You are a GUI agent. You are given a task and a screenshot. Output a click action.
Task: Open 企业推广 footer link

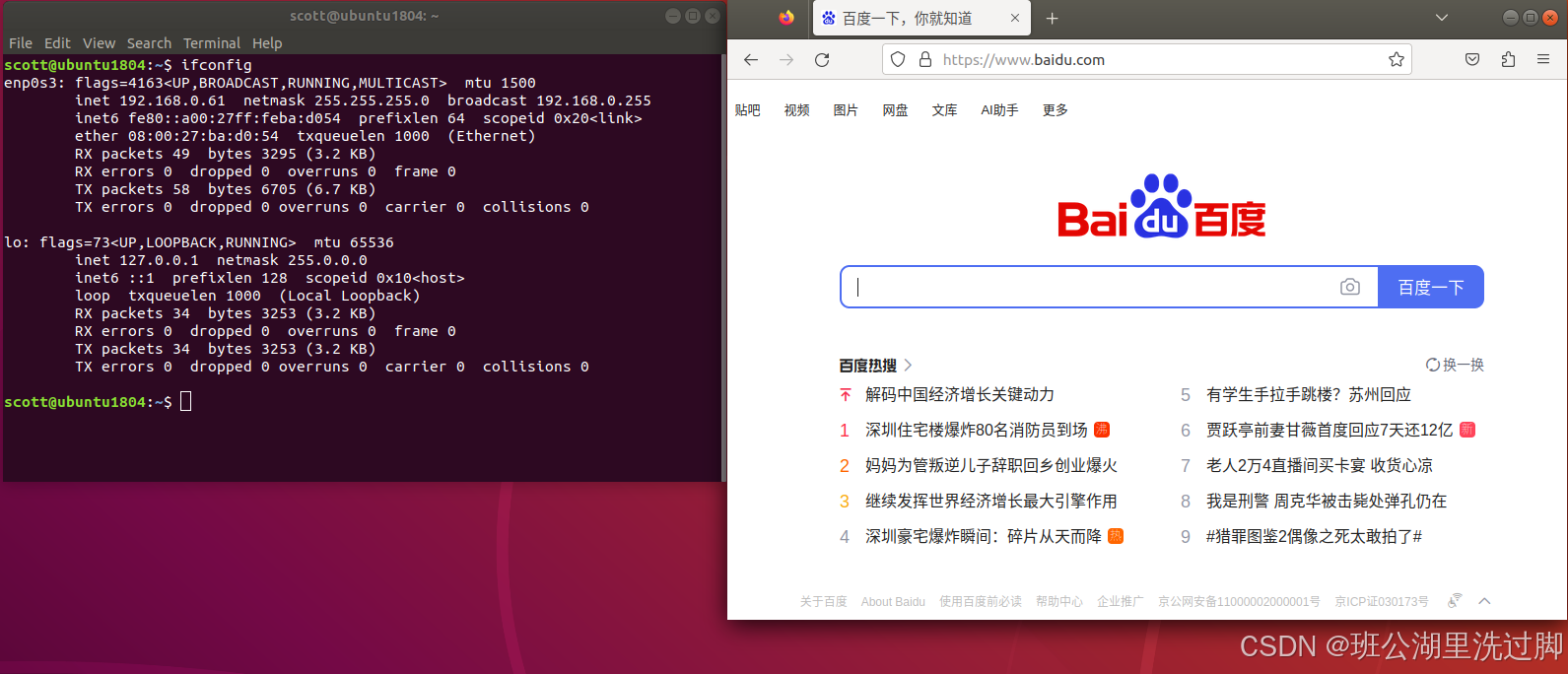pyautogui.click(x=1121, y=601)
